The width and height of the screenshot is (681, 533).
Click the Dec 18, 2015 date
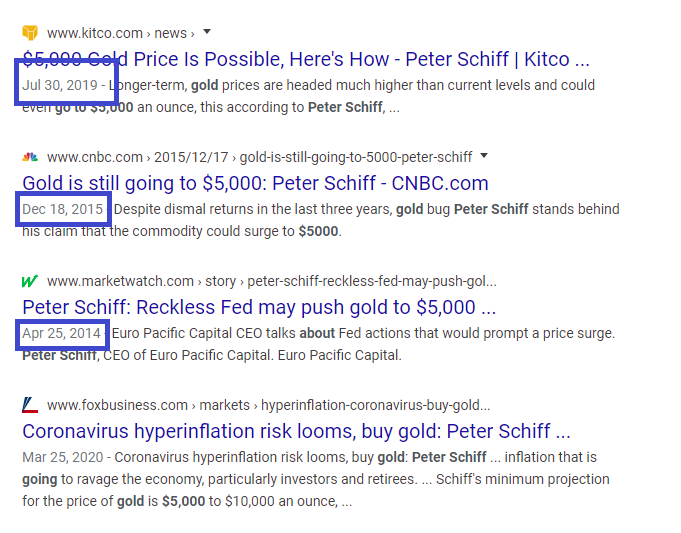(63, 209)
